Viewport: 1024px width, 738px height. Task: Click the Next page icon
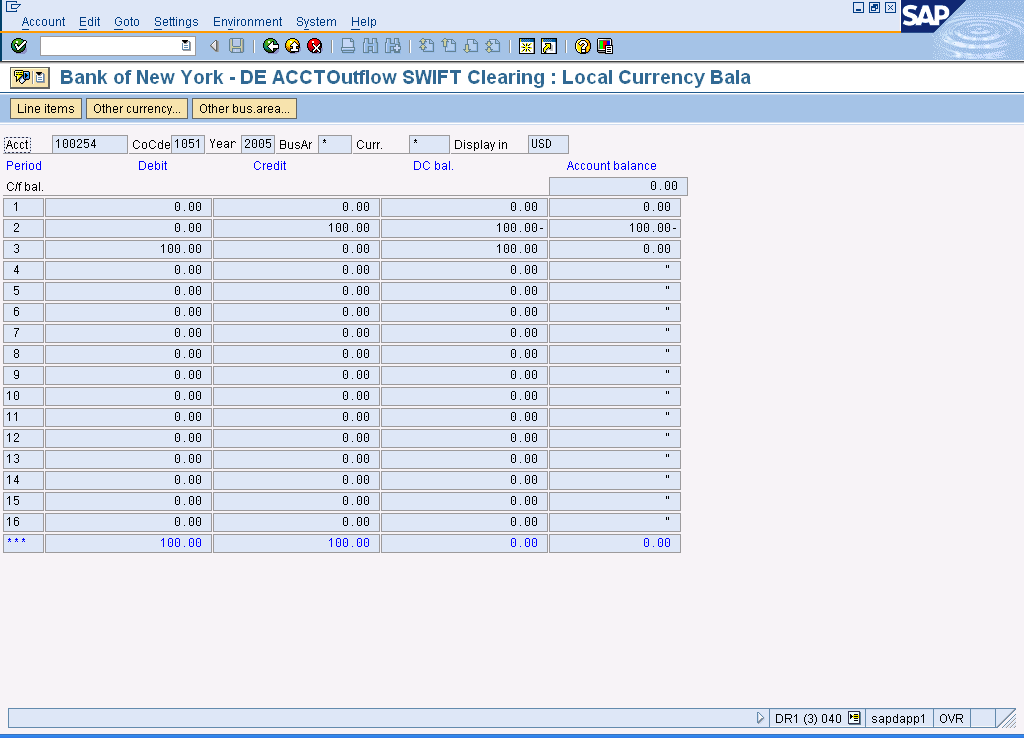[471, 46]
